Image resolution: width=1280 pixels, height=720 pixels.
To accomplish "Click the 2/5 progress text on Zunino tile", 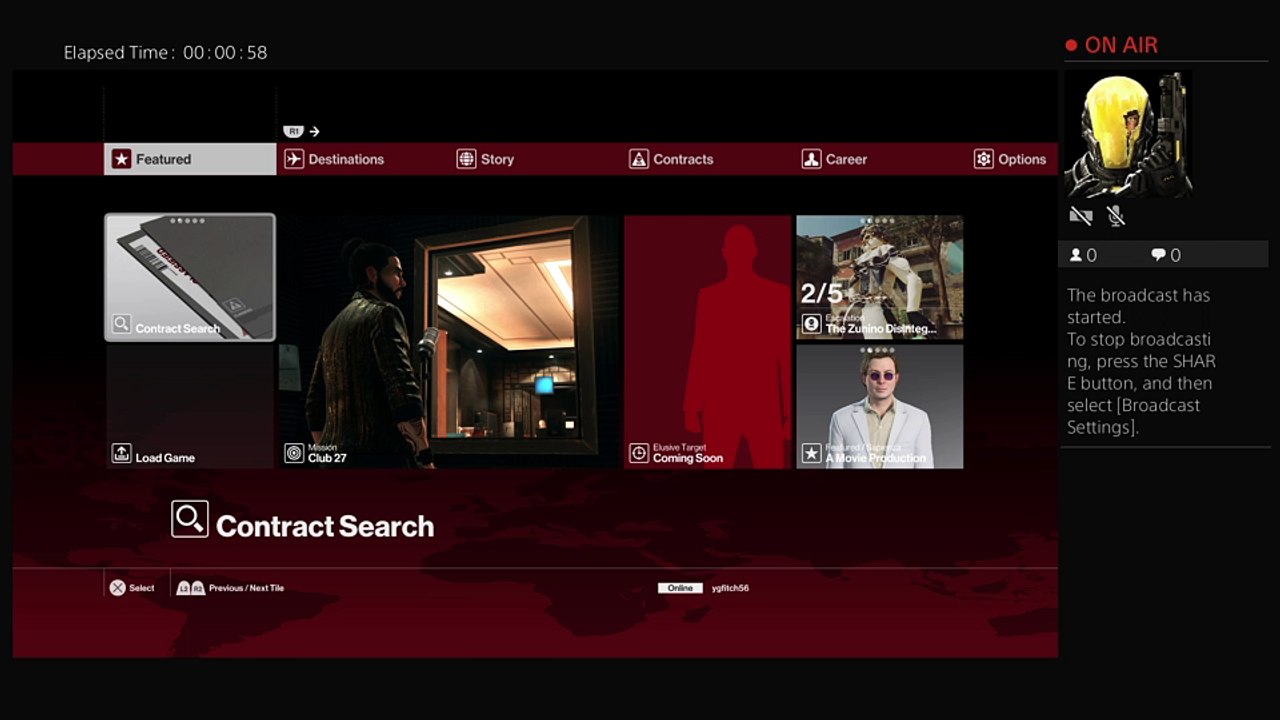I will (822, 293).
